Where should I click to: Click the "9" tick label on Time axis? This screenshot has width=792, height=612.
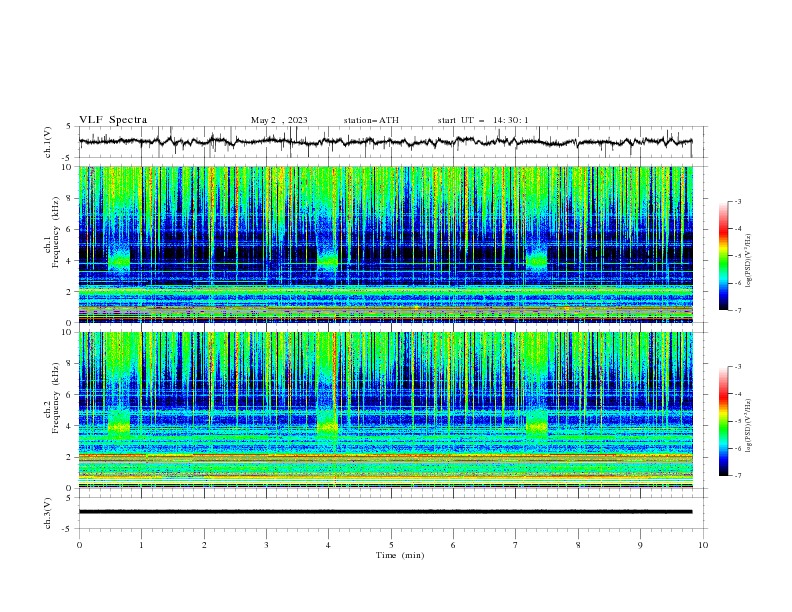pos(640,545)
